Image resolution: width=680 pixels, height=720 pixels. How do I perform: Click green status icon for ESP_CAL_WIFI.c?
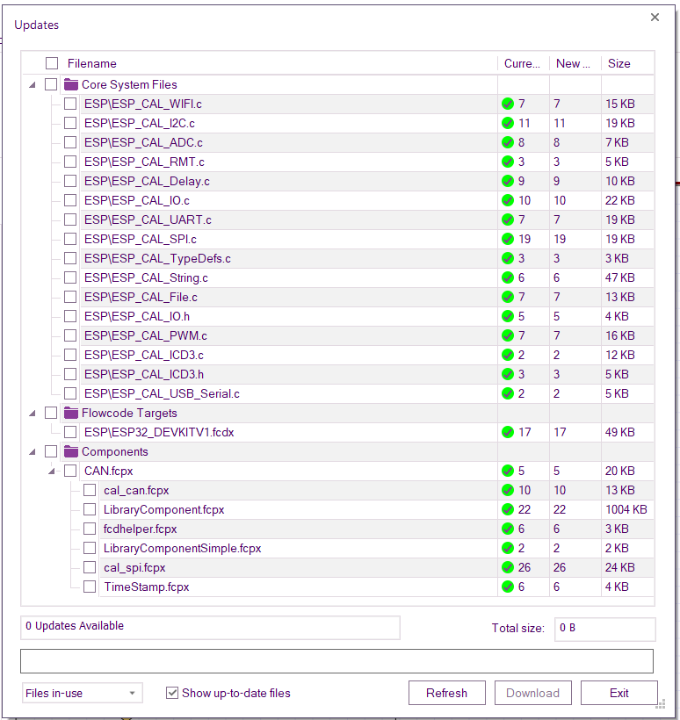508,104
